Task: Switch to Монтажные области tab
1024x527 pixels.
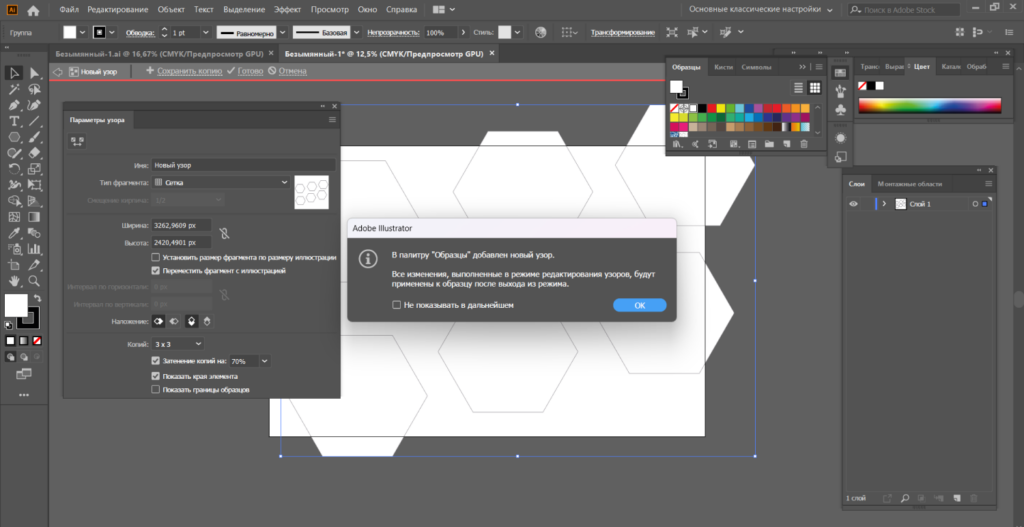Action: [x=909, y=184]
